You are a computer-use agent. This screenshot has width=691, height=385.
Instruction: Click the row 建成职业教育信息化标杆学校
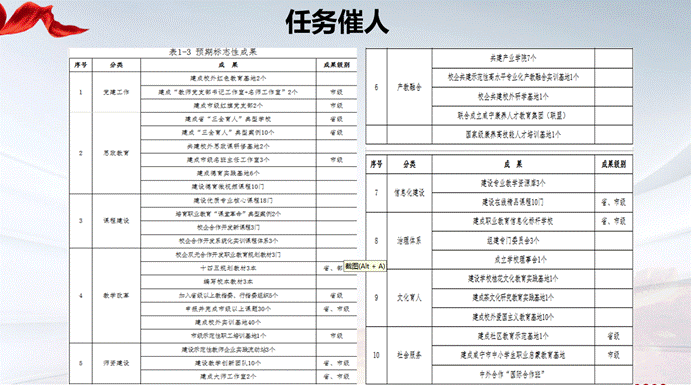(x=513, y=222)
